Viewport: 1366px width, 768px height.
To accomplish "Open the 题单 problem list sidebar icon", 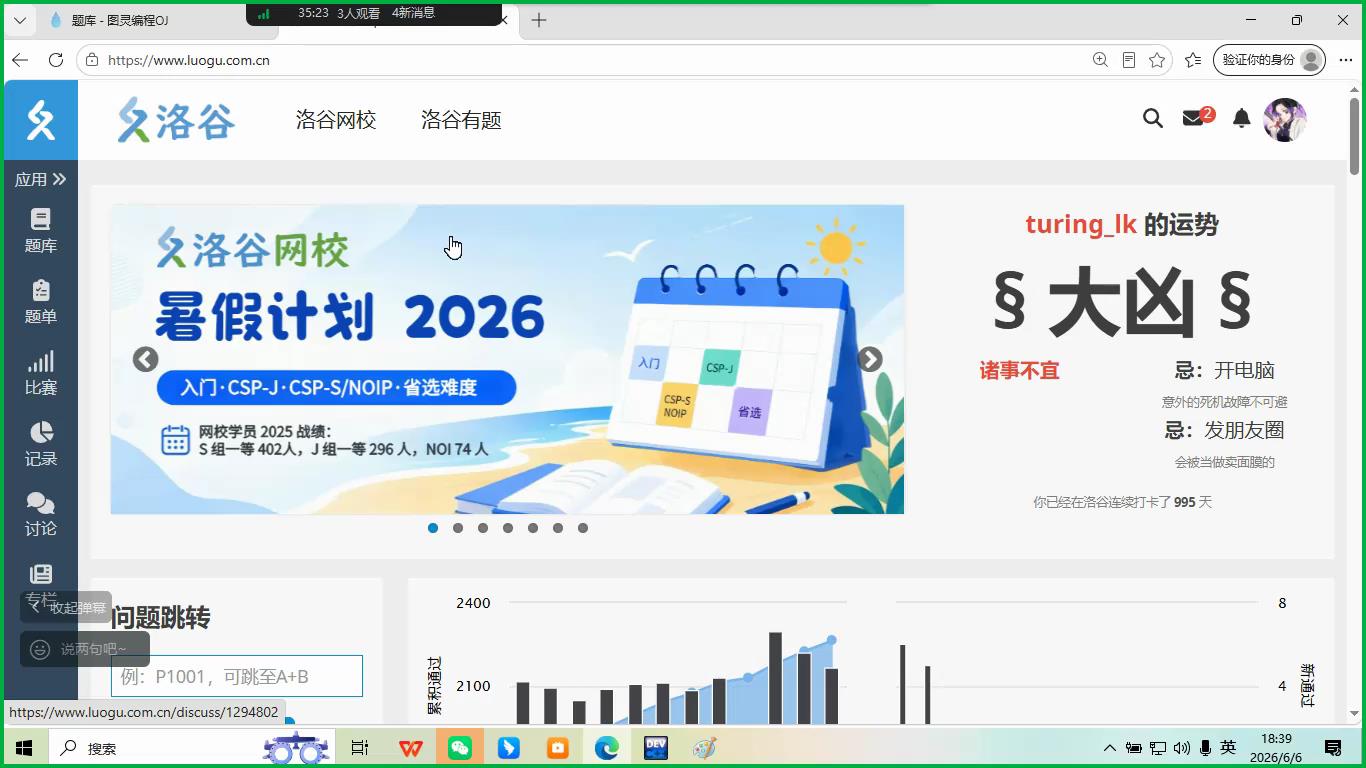I will point(40,302).
